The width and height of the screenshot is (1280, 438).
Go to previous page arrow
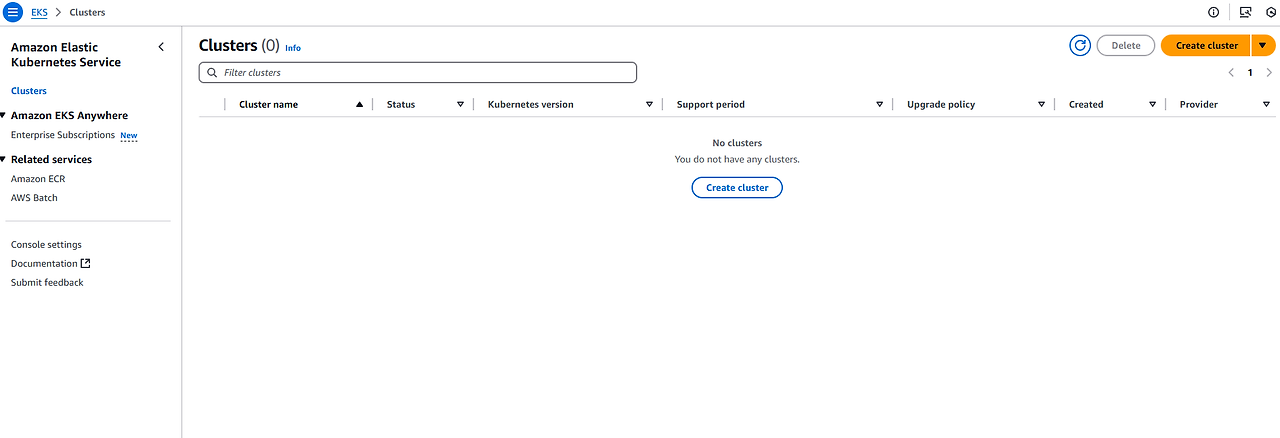point(1231,73)
